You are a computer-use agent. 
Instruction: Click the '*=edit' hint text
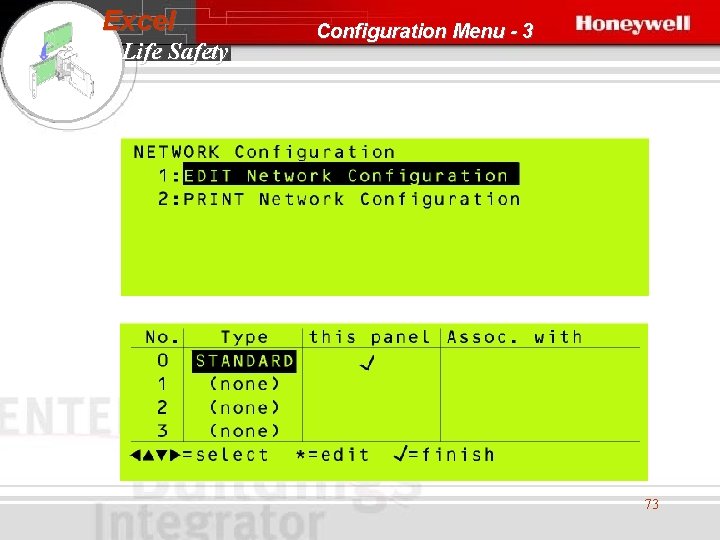pos(332,455)
